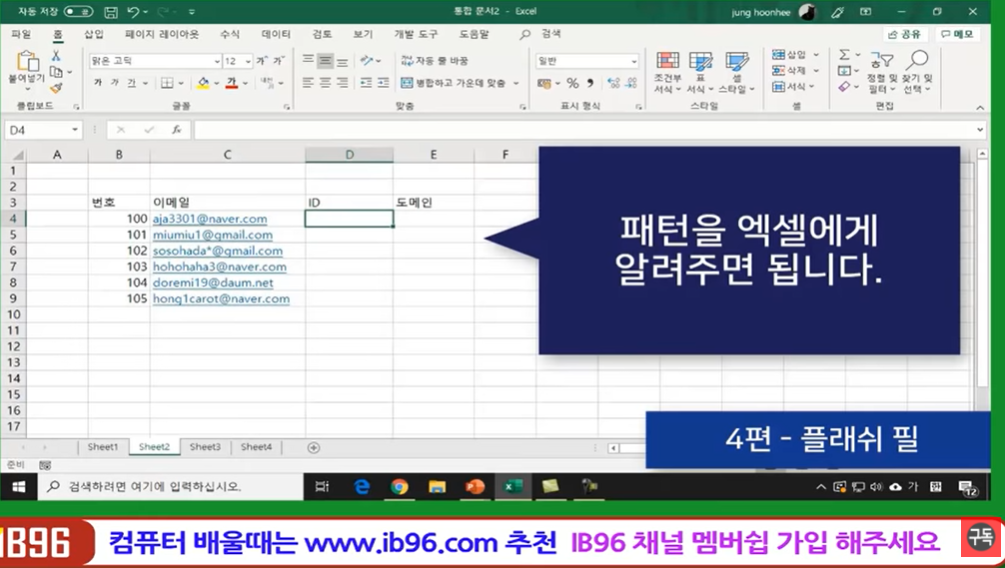This screenshot has height=568, width=1005.
Task: Toggle top vertical alignment
Action: coord(308,60)
